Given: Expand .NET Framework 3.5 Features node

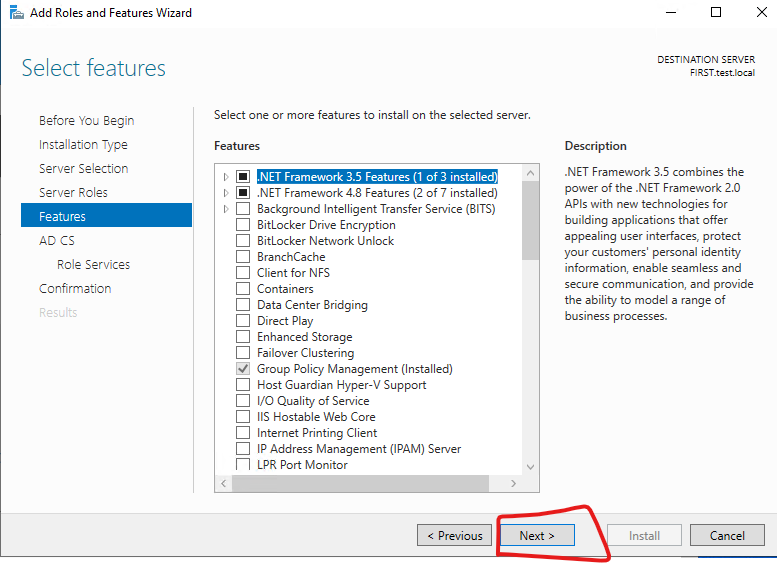Looking at the screenshot, I should click(226, 177).
